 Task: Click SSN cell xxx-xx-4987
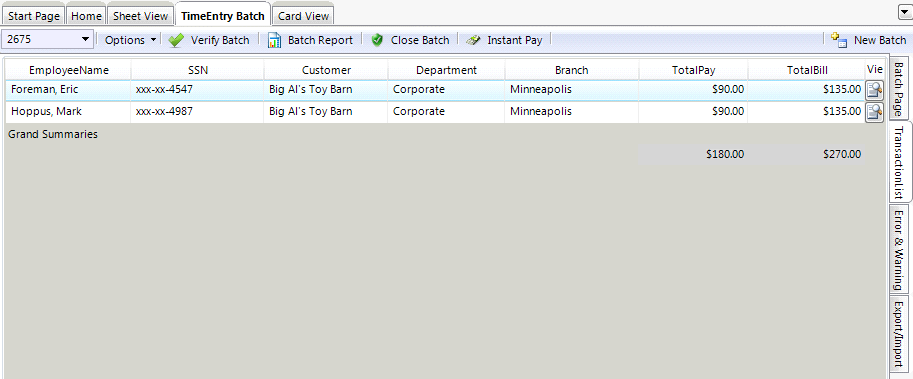(x=198, y=111)
